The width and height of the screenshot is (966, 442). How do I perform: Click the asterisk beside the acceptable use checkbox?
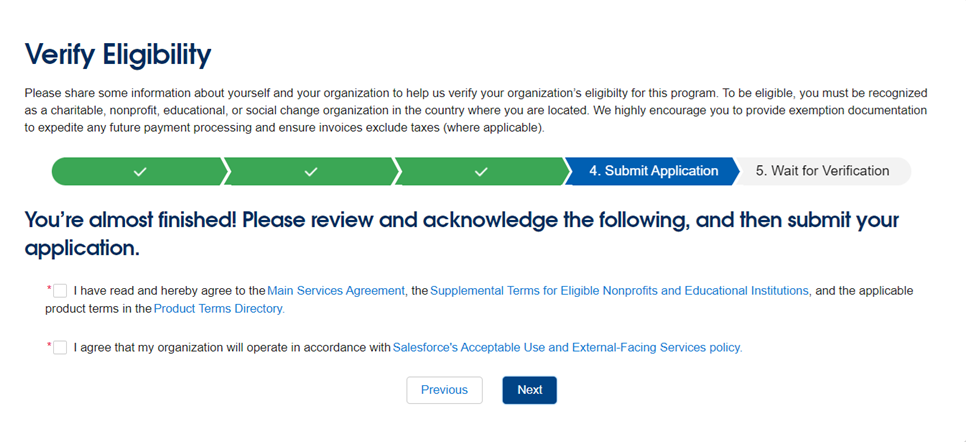[x=49, y=346]
